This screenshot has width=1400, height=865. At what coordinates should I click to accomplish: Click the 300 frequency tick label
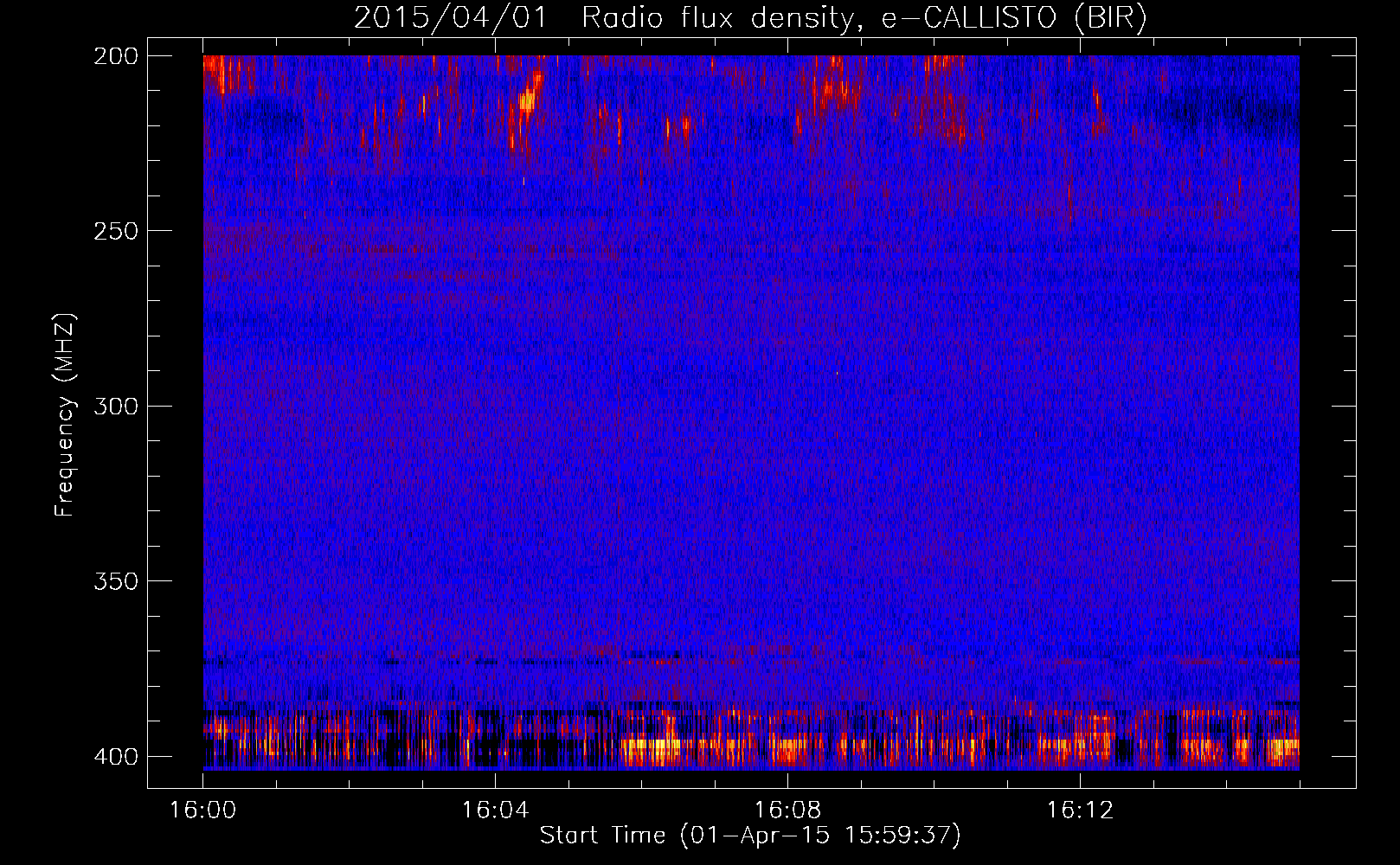point(116,406)
